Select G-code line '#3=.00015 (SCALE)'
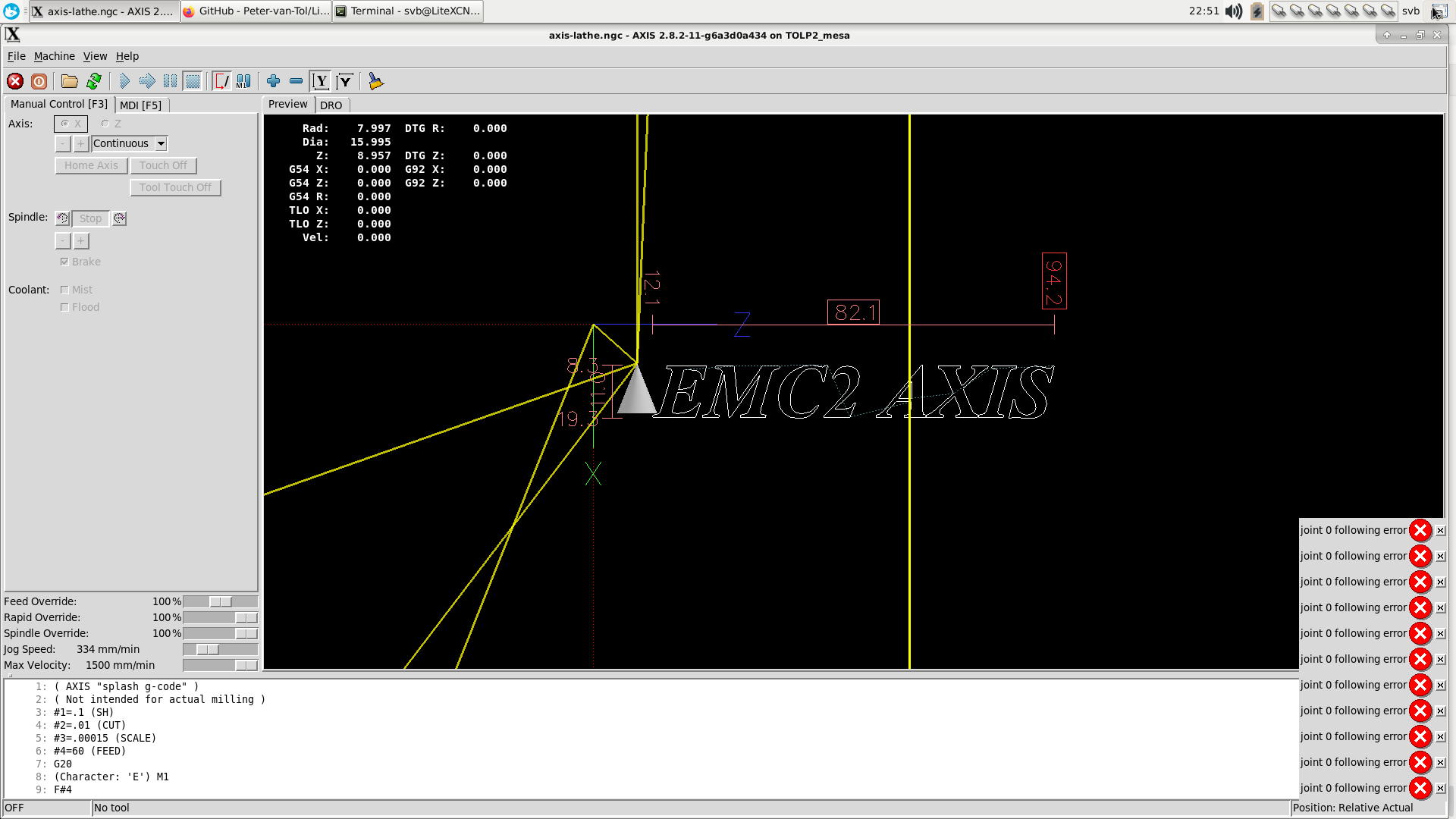The image size is (1456, 819). tap(105, 738)
